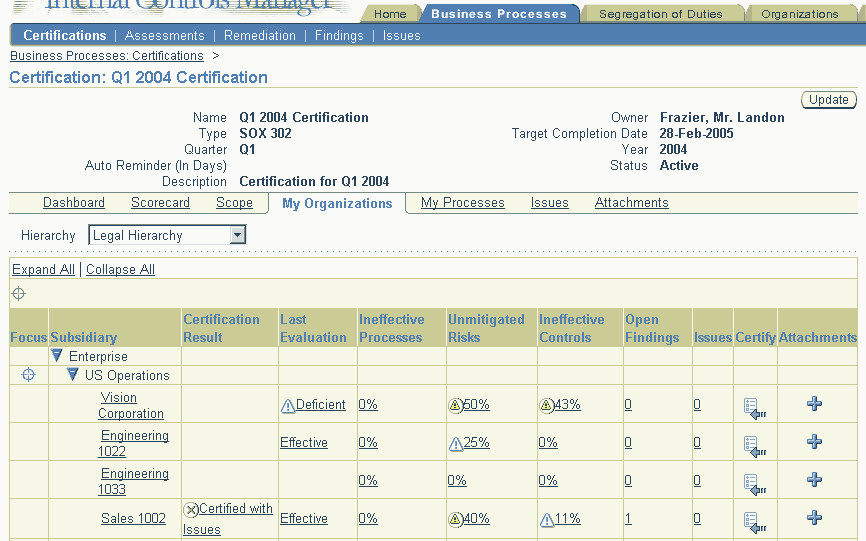Go to the Findings subtab
Viewport: 866px width, 541px height.
click(339, 35)
